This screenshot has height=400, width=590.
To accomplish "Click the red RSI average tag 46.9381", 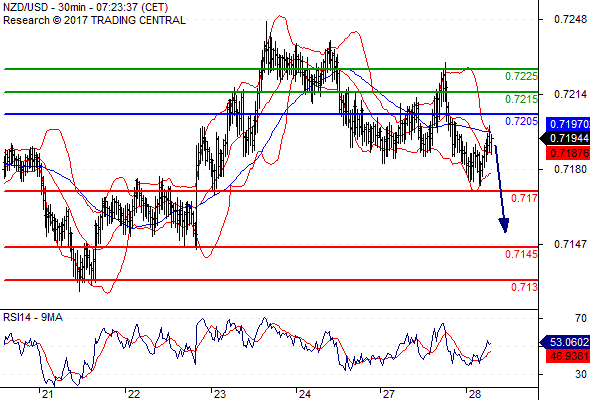I will coord(568,356).
